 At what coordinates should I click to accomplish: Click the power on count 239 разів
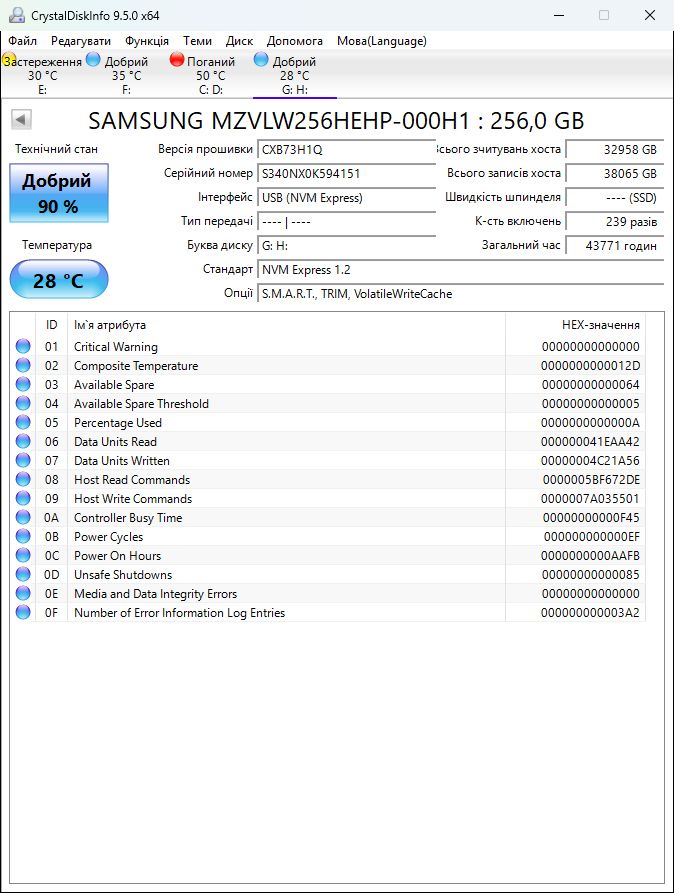point(615,222)
